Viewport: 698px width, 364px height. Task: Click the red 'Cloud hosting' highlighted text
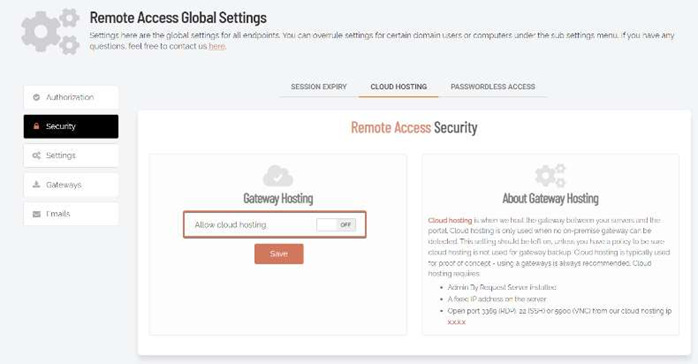(x=450, y=220)
